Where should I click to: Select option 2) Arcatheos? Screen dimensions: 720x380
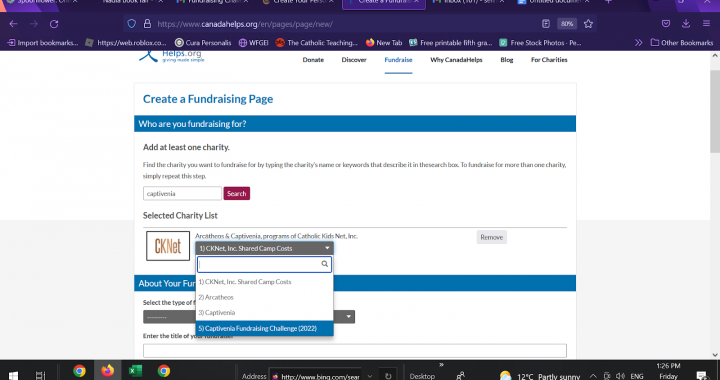[264, 297]
